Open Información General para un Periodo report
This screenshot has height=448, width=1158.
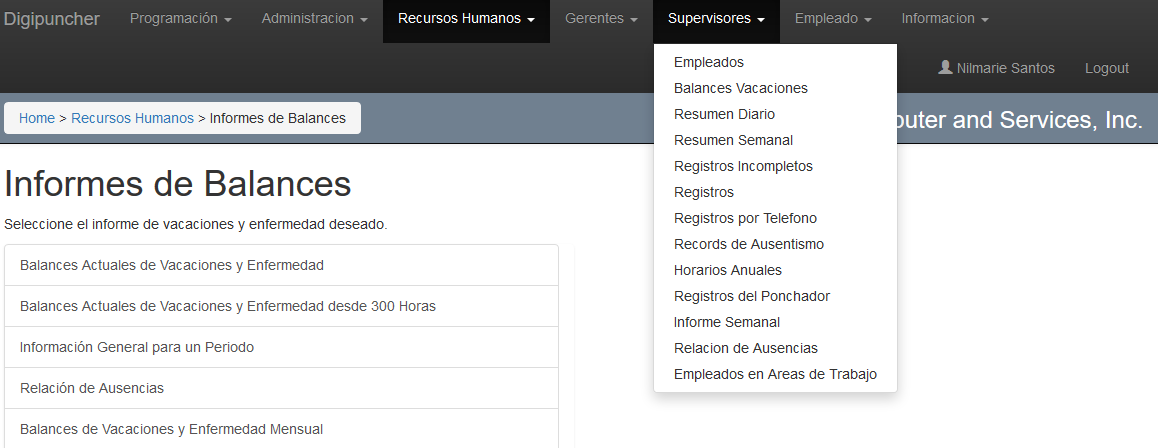(x=137, y=347)
